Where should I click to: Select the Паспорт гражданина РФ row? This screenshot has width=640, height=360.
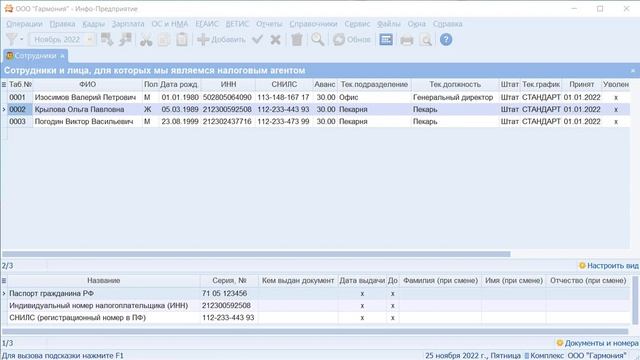tap(318, 293)
